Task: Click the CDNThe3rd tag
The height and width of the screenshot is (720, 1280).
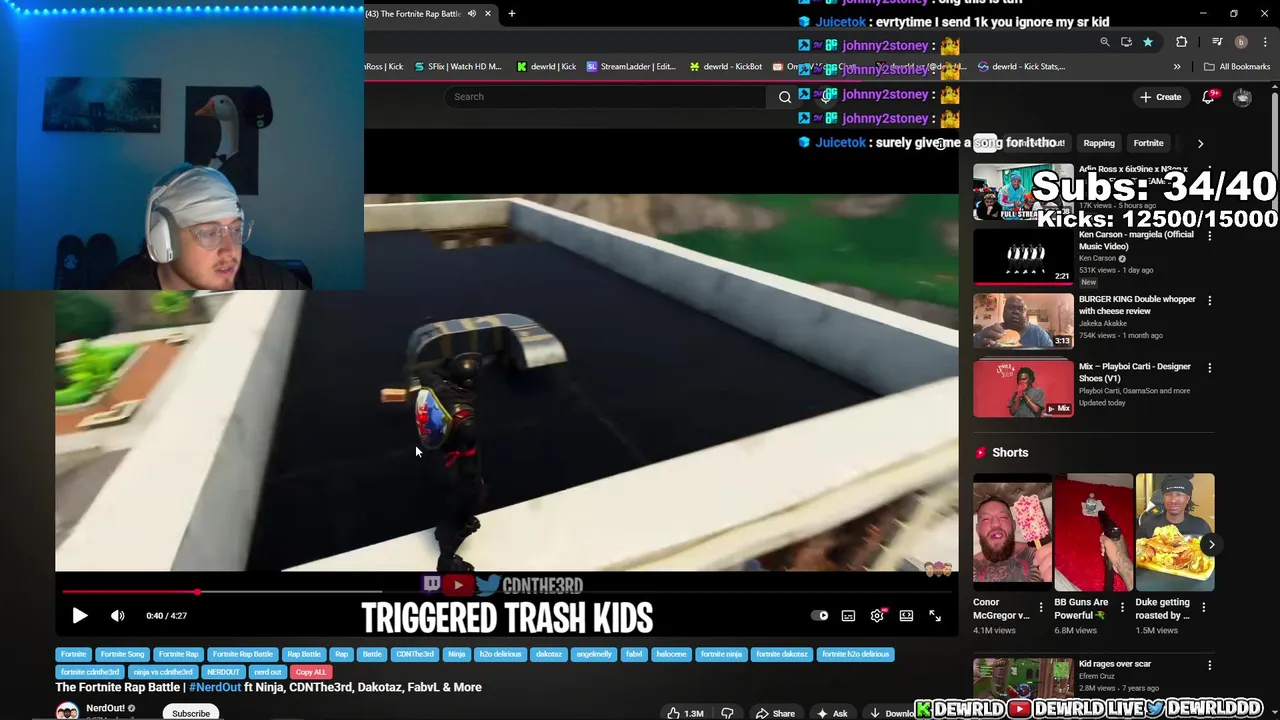Action: click(415, 654)
